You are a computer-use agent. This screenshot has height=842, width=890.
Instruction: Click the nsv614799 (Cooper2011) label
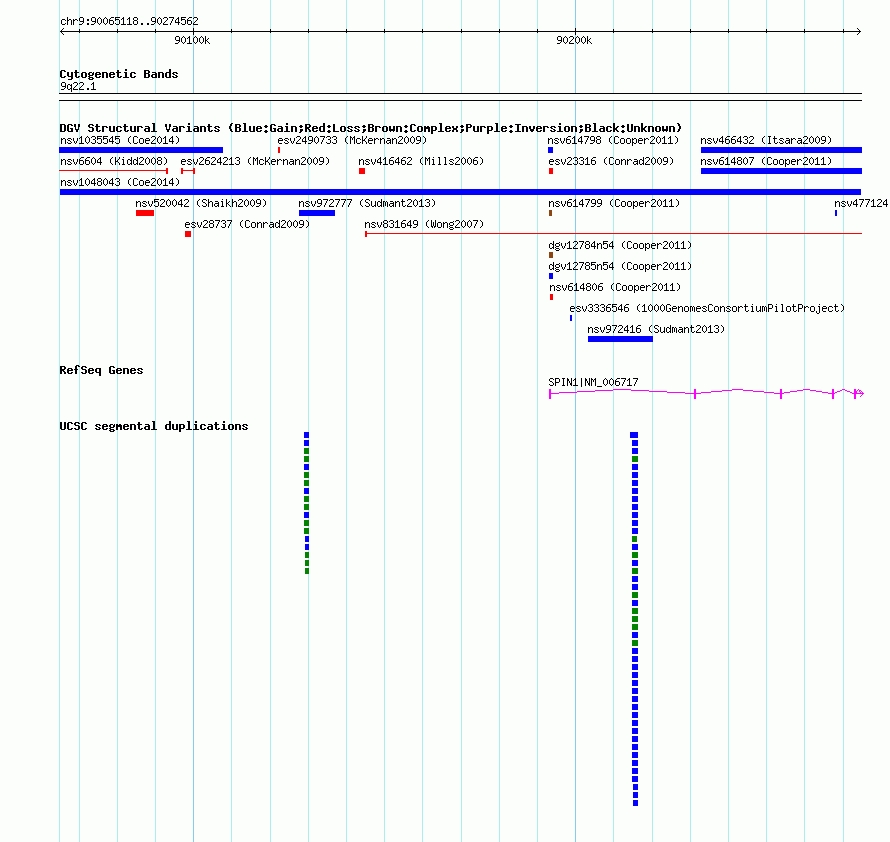click(x=614, y=203)
